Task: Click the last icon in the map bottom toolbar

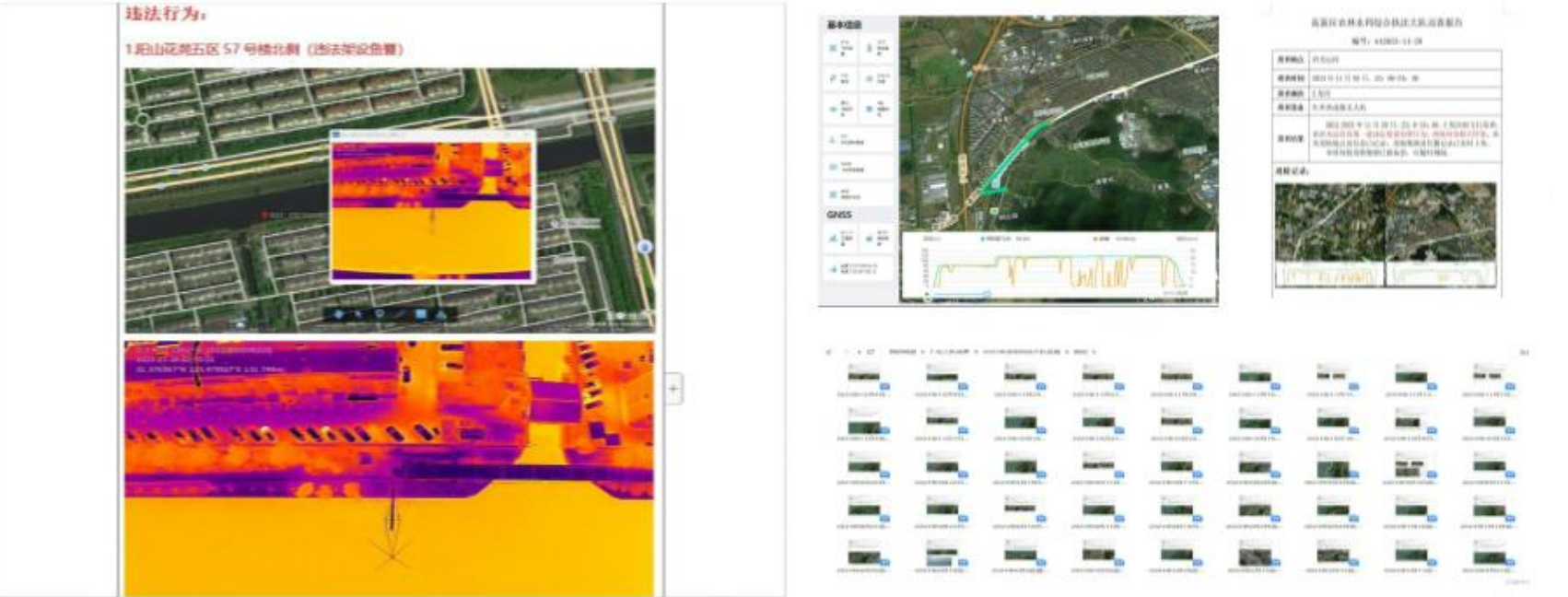Action: [x=441, y=314]
